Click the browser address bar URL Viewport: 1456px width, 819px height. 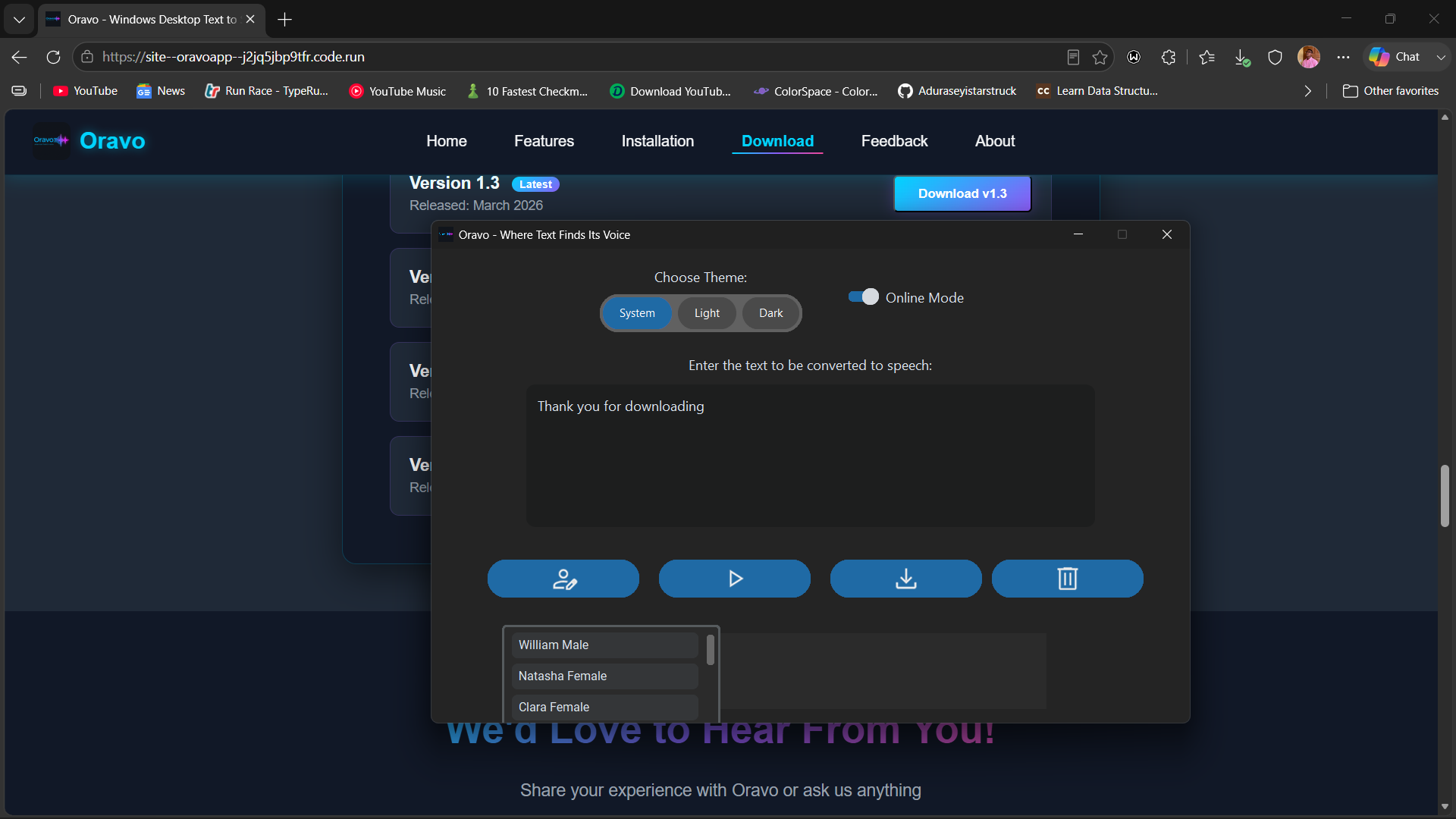pyautogui.click(x=234, y=57)
